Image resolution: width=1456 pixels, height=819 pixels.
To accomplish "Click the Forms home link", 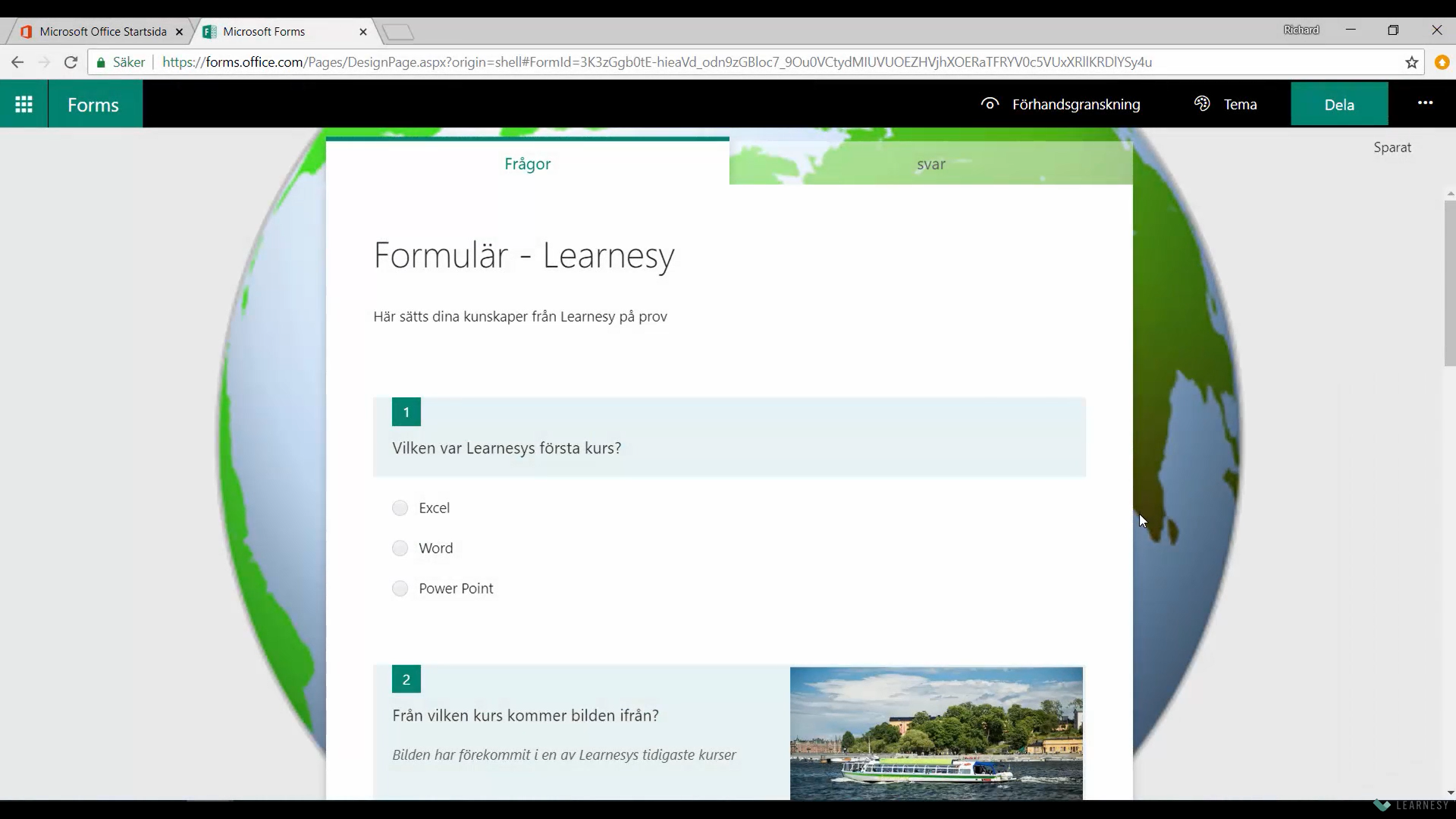I will click(93, 105).
